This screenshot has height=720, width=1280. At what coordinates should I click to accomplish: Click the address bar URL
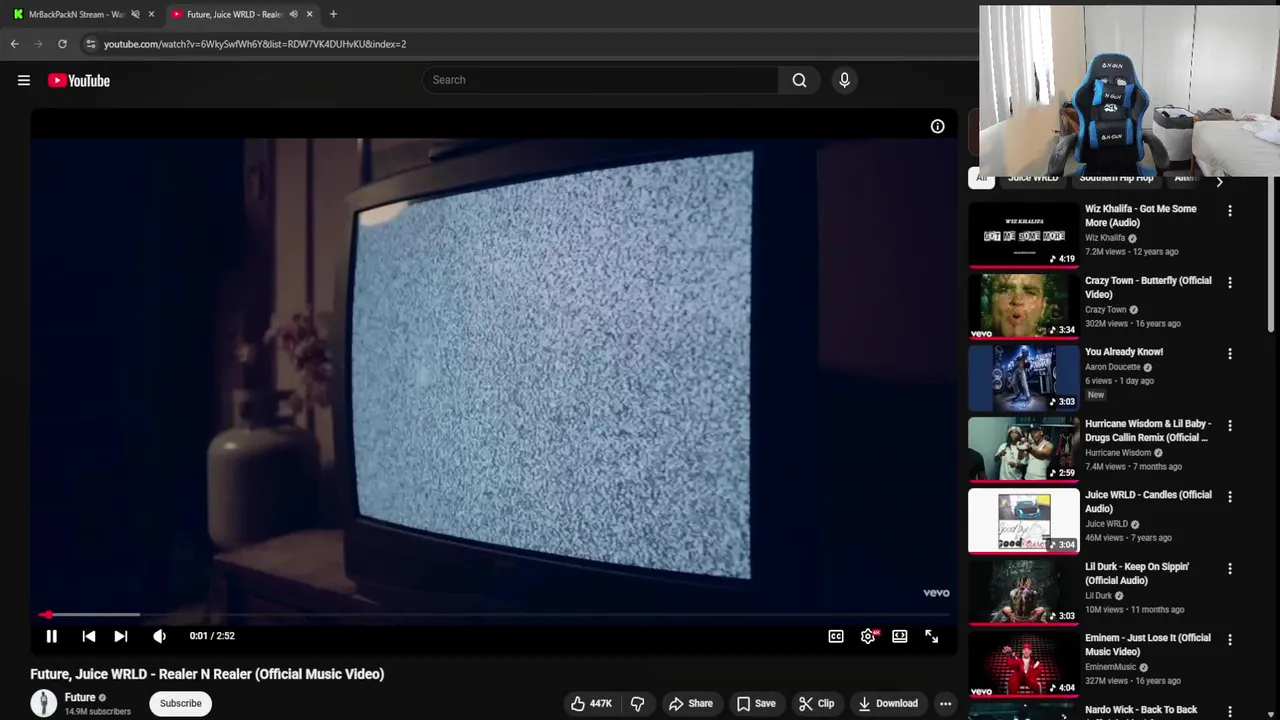tap(255, 44)
